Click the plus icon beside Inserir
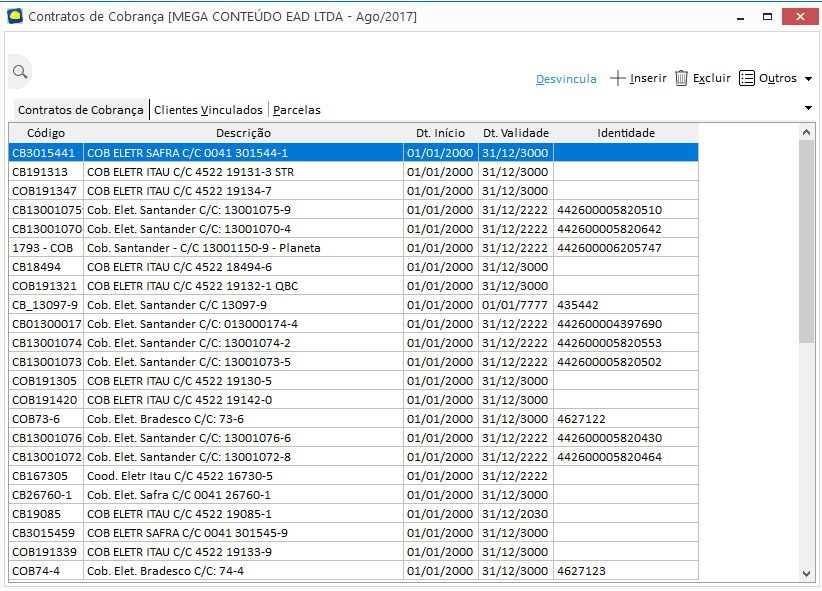The height and width of the screenshot is (591, 822). tap(618, 78)
